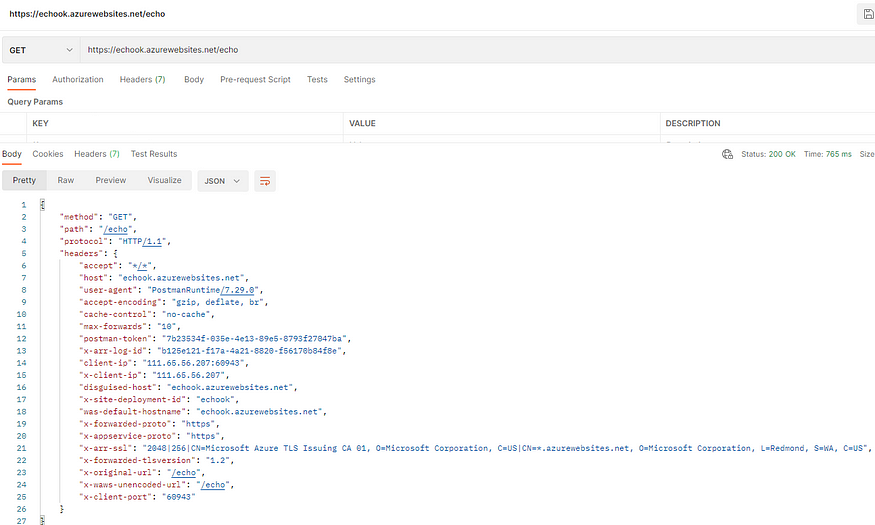Open the request Body tab
The width and height of the screenshot is (875, 525).
[x=194, y=79]
